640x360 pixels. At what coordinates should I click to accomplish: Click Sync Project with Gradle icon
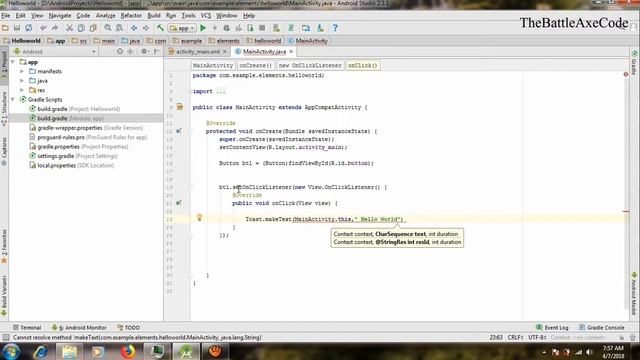pyautogui.click(x=291, y=28)
